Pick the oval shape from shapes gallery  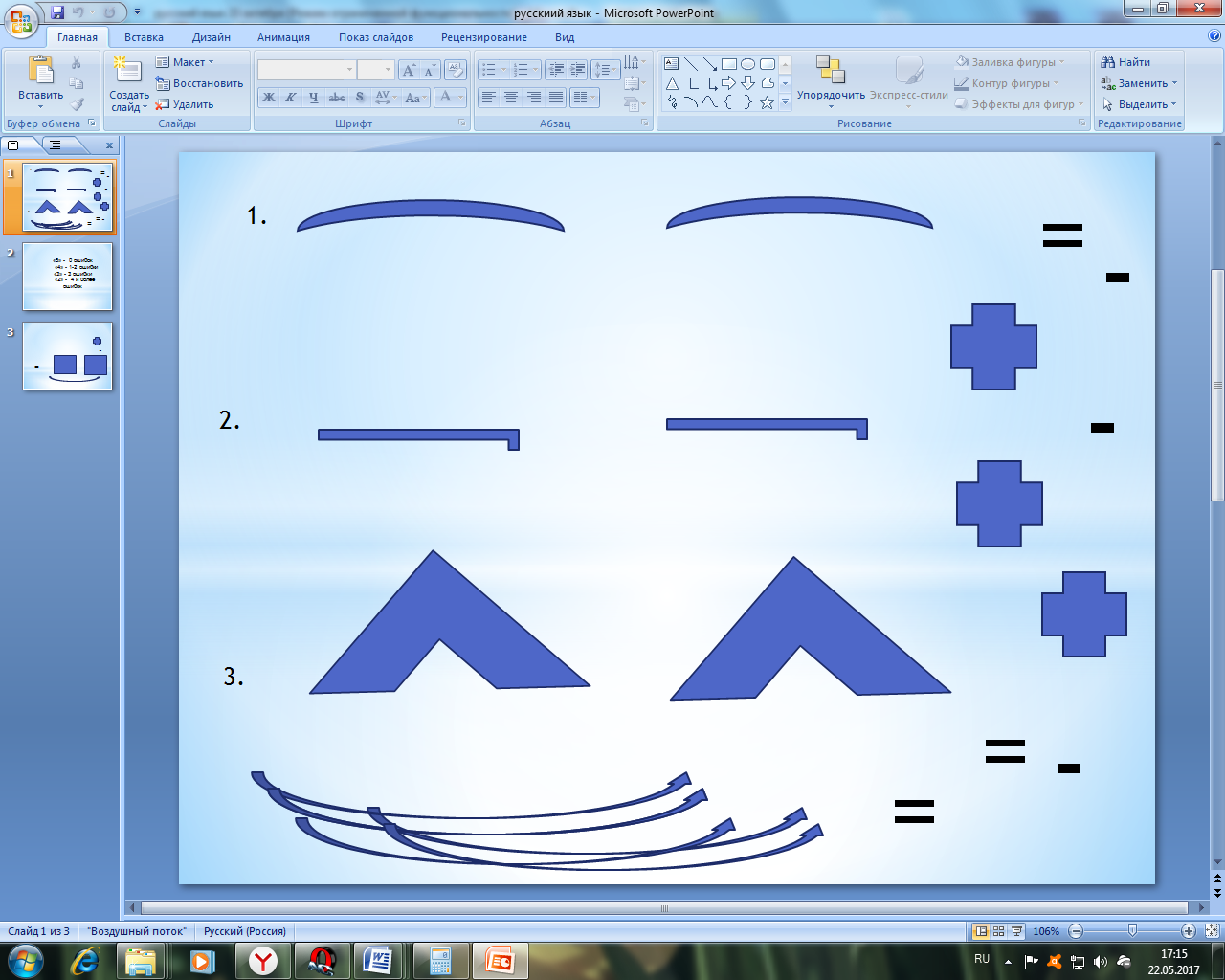click(x=748, y=64)
